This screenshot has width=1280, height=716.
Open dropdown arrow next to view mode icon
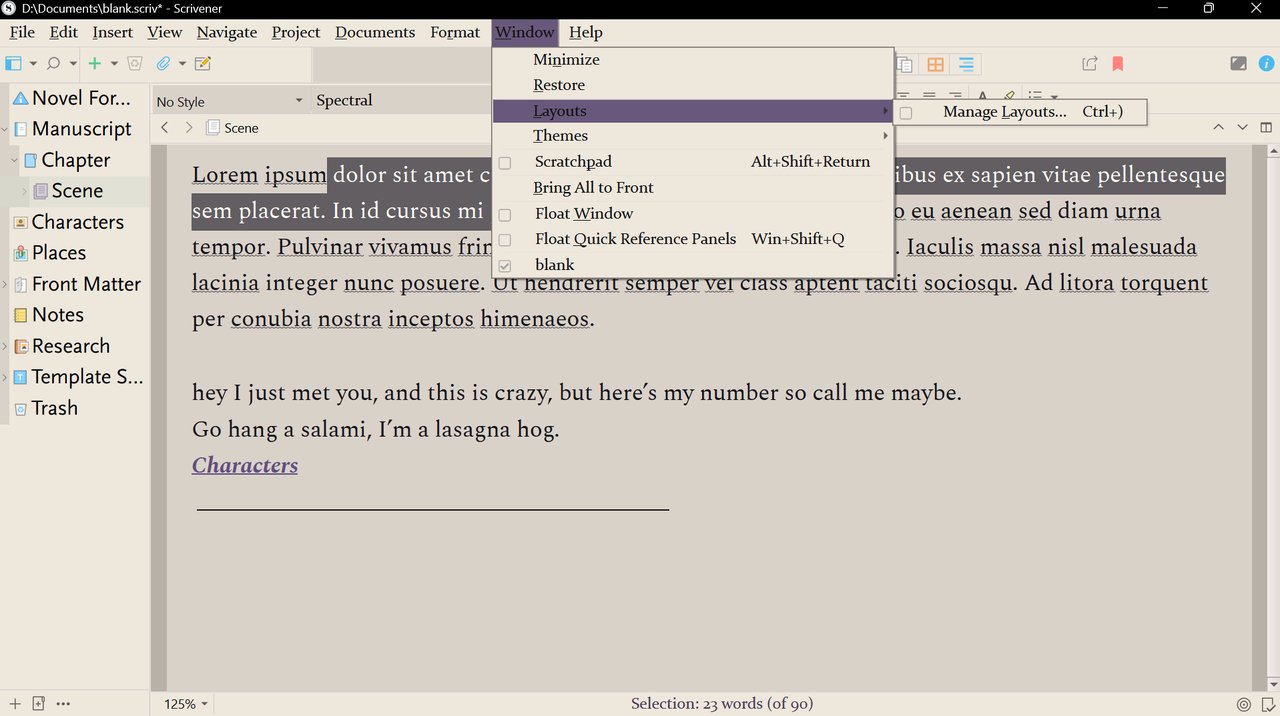[33, 63]
